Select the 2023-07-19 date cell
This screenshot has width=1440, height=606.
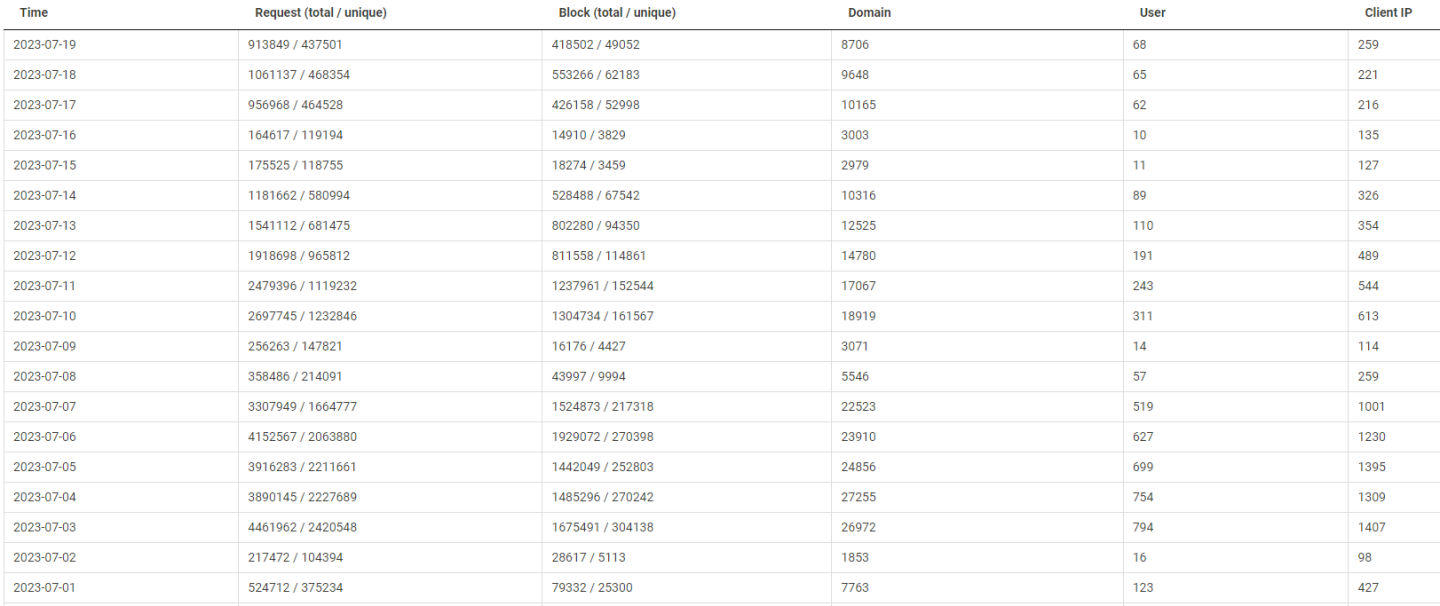[44, 45]
